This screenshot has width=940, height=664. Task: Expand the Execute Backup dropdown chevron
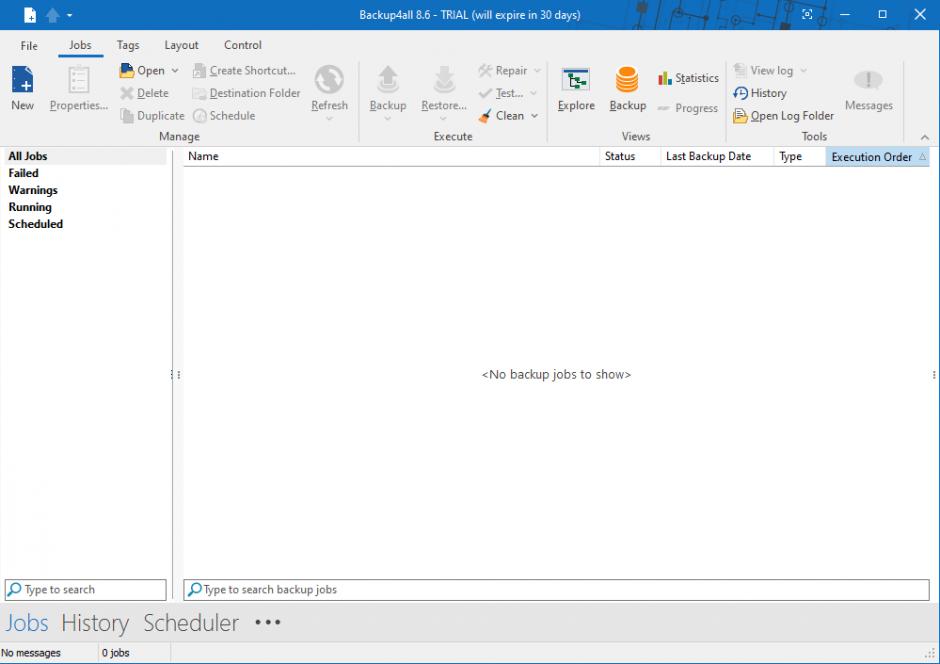388,119
